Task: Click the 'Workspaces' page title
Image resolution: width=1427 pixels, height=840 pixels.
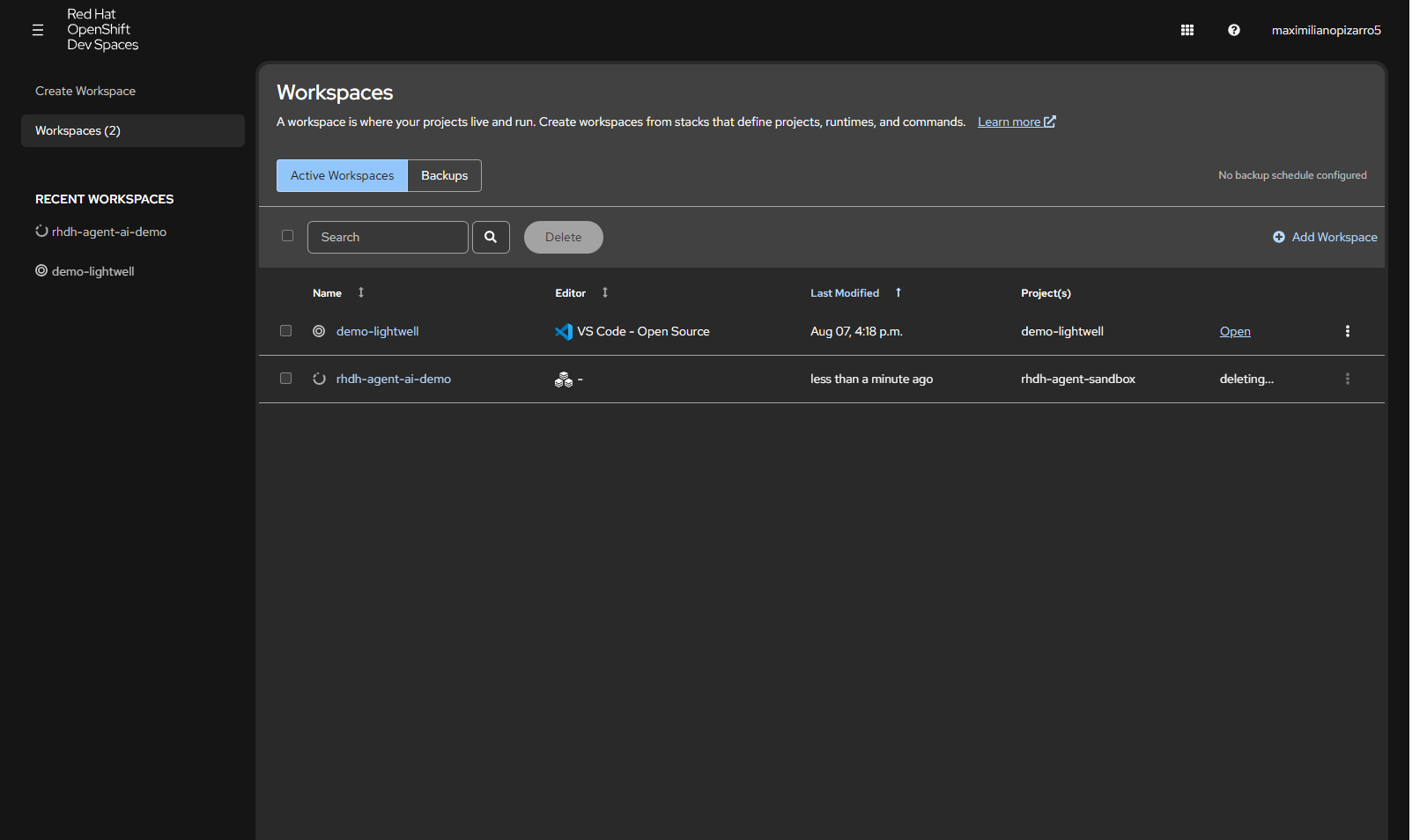Action: click(x=335, y=92)
